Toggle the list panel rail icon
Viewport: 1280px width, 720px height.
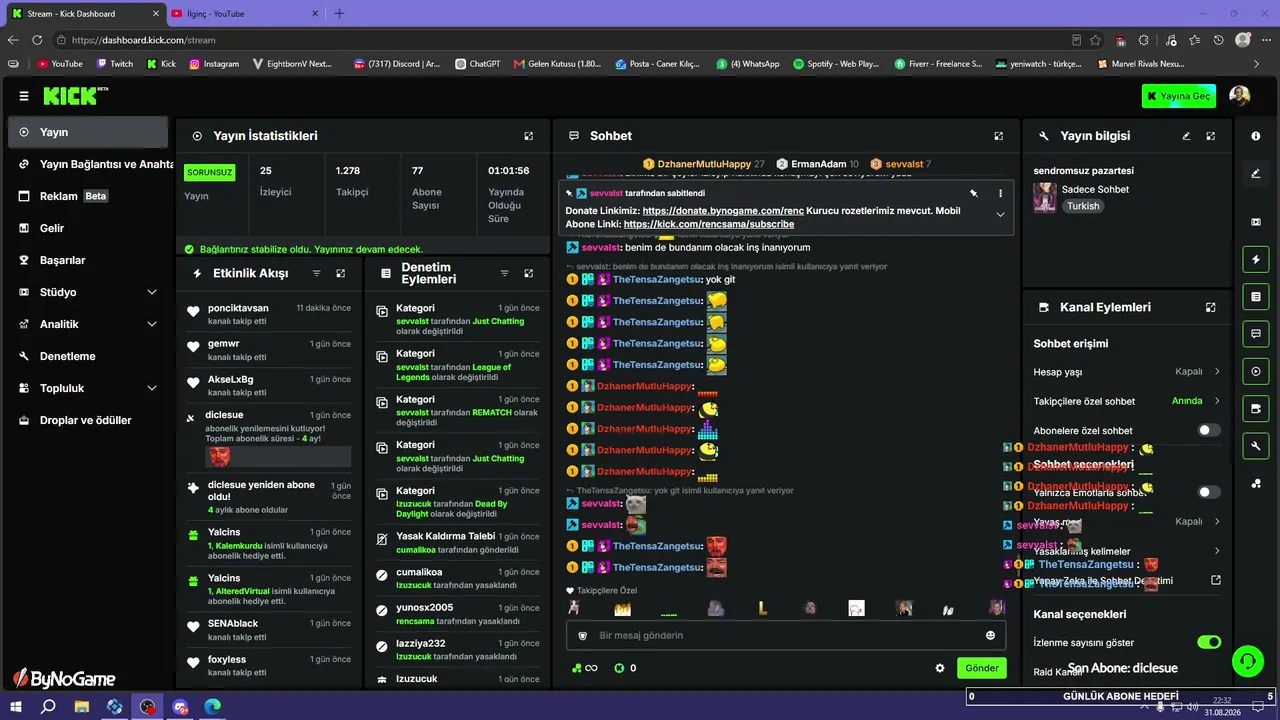pos(1256,297)
